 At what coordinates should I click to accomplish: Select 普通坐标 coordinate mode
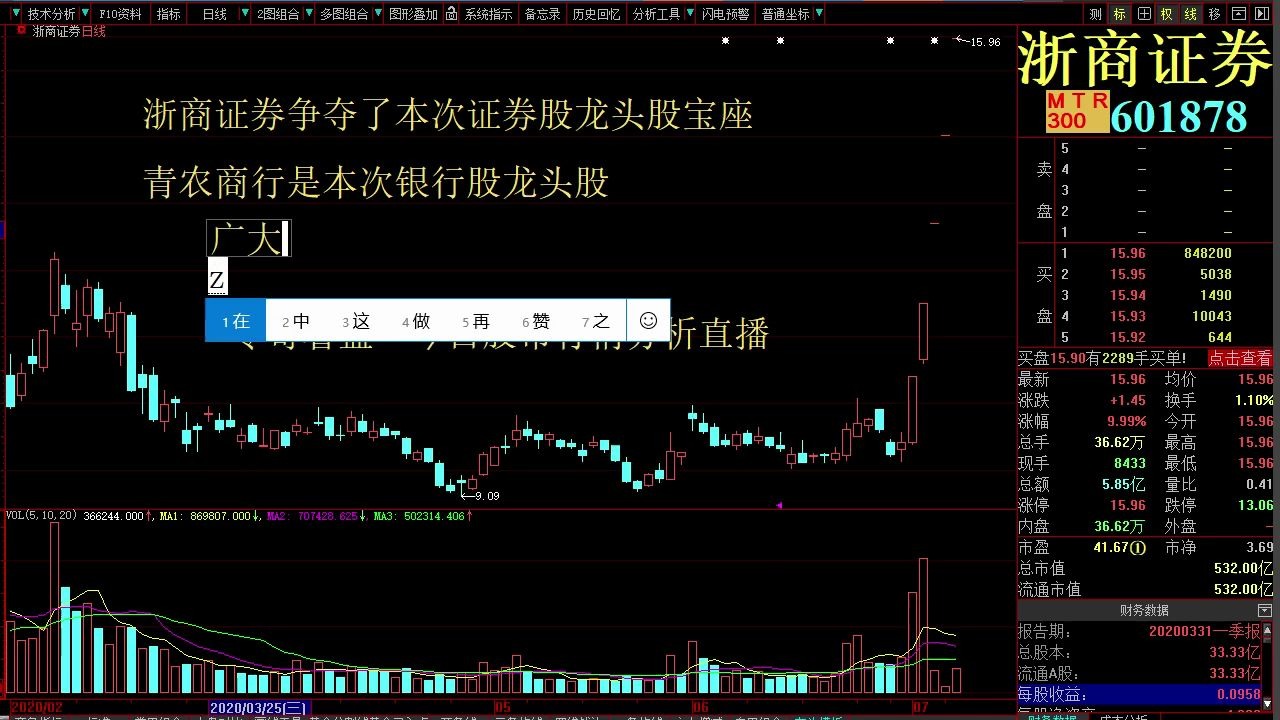[x=785, y=14]
